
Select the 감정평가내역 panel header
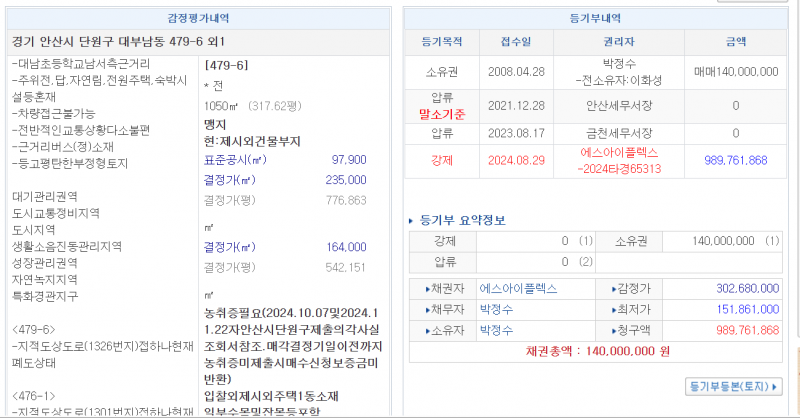pos(198,18)
